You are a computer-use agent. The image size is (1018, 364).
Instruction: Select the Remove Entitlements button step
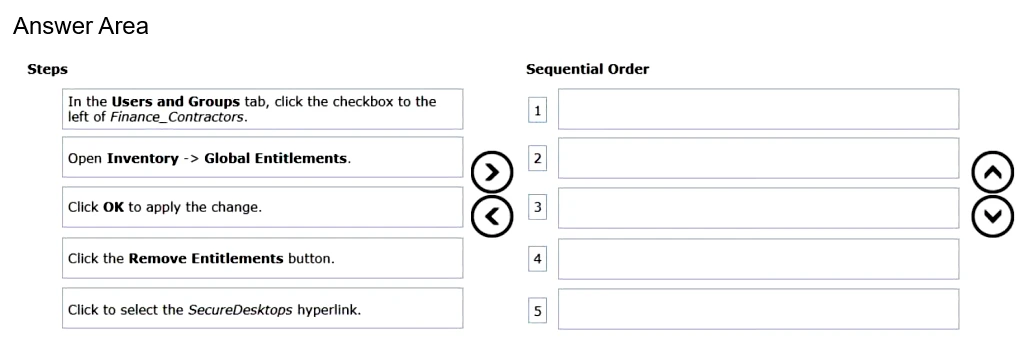click(x=262, y=258)
